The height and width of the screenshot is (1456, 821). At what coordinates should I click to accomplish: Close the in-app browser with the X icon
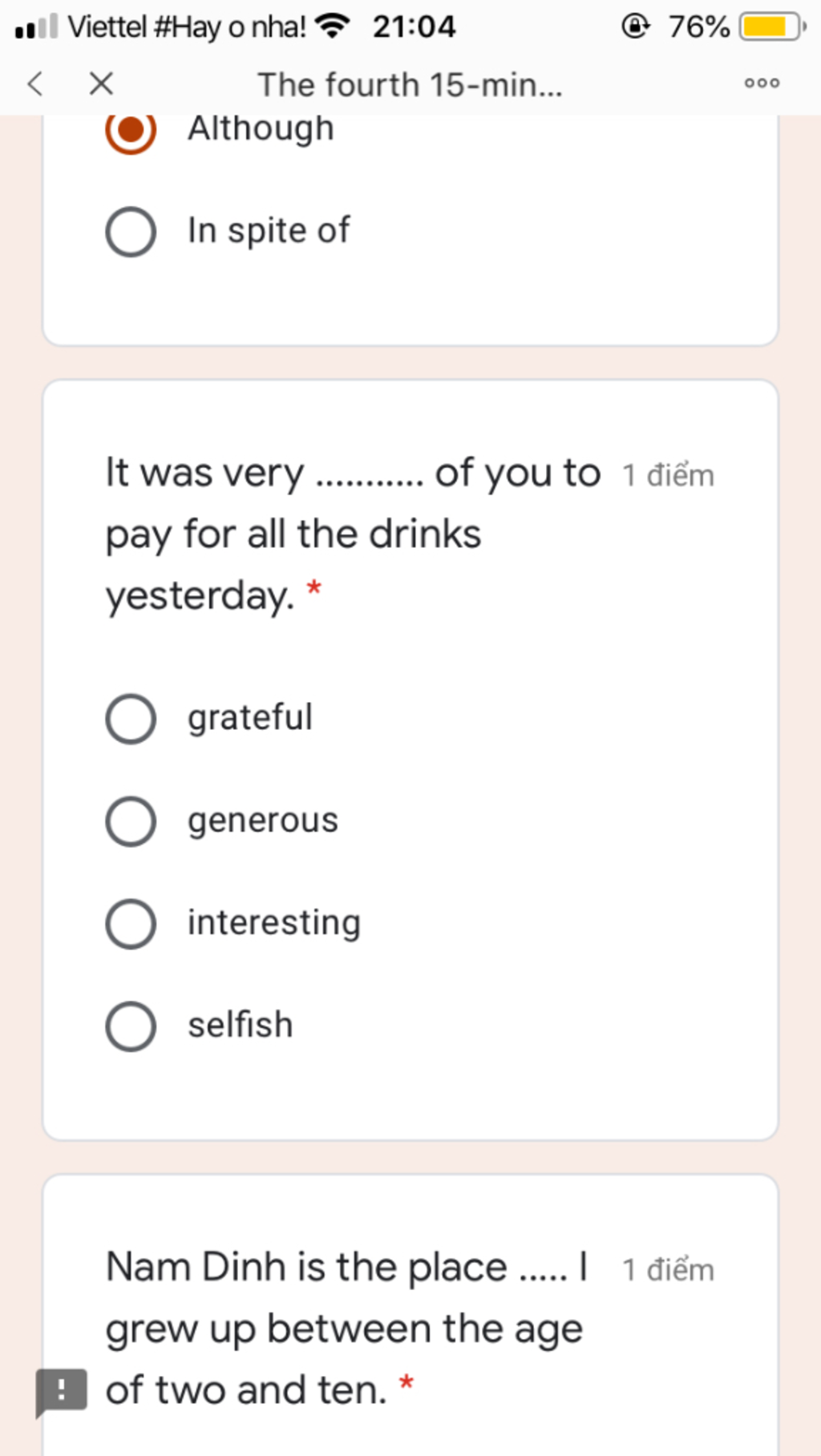pos(101,83)
